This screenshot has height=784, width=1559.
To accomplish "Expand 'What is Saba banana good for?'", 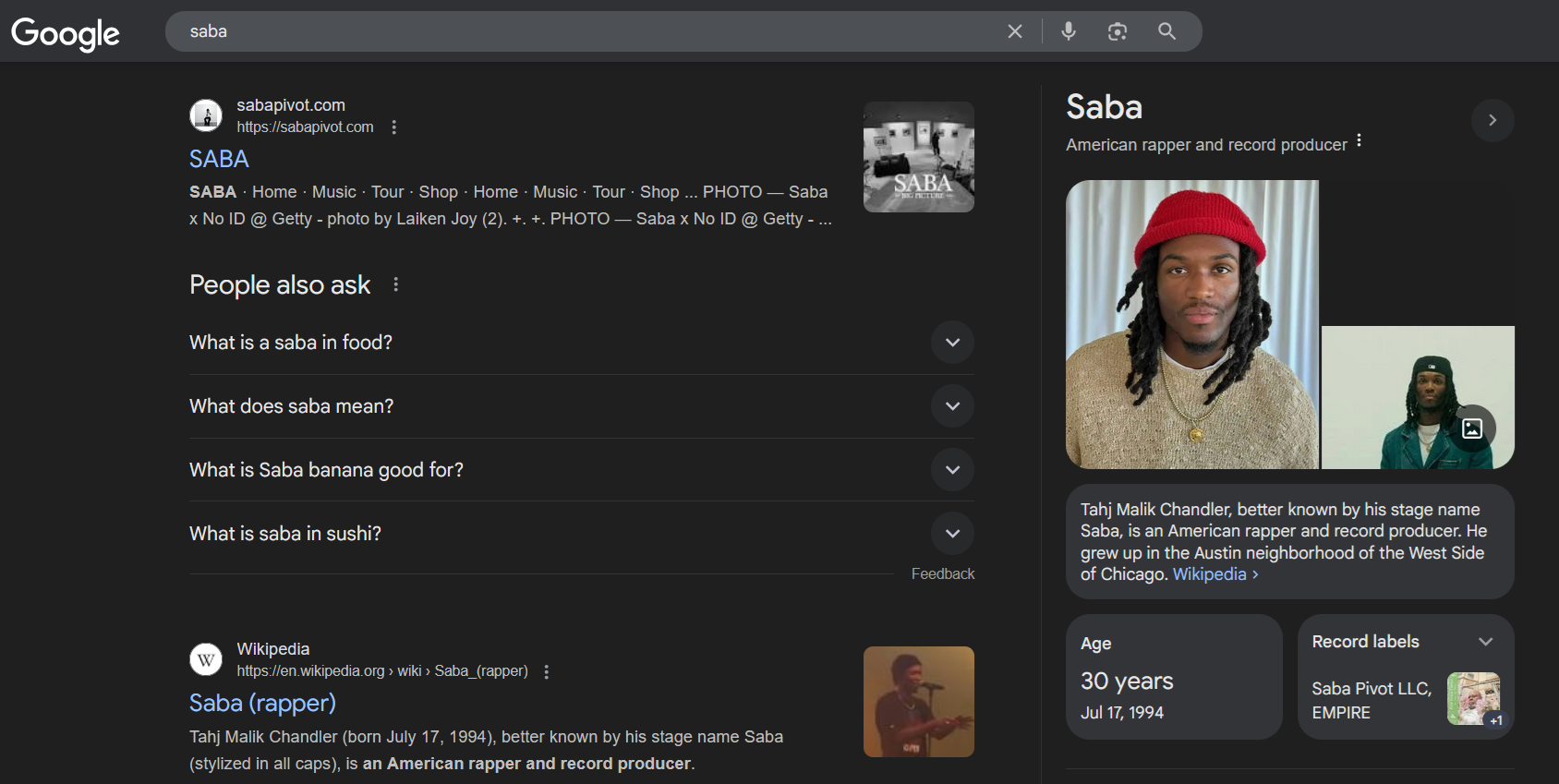I will [582, 470].
